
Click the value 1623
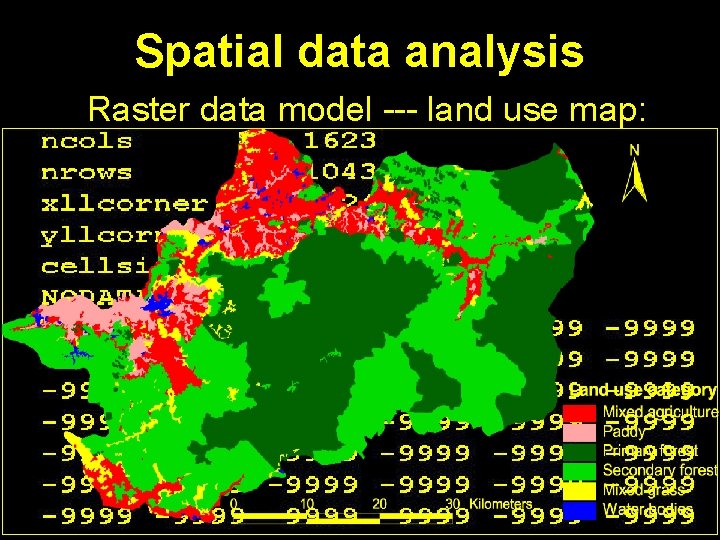[x=339, y=141]
